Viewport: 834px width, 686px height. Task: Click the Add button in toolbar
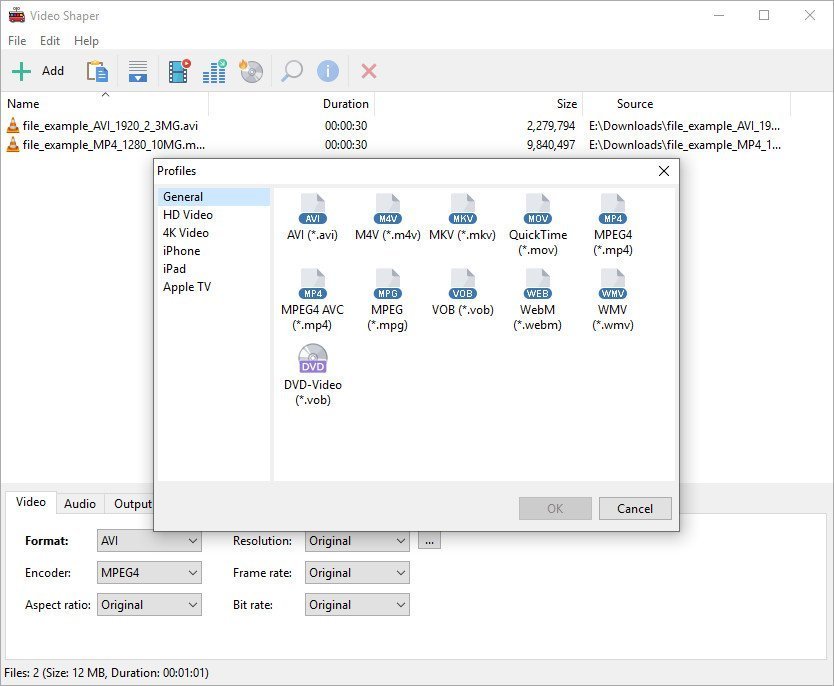point(38,71)
